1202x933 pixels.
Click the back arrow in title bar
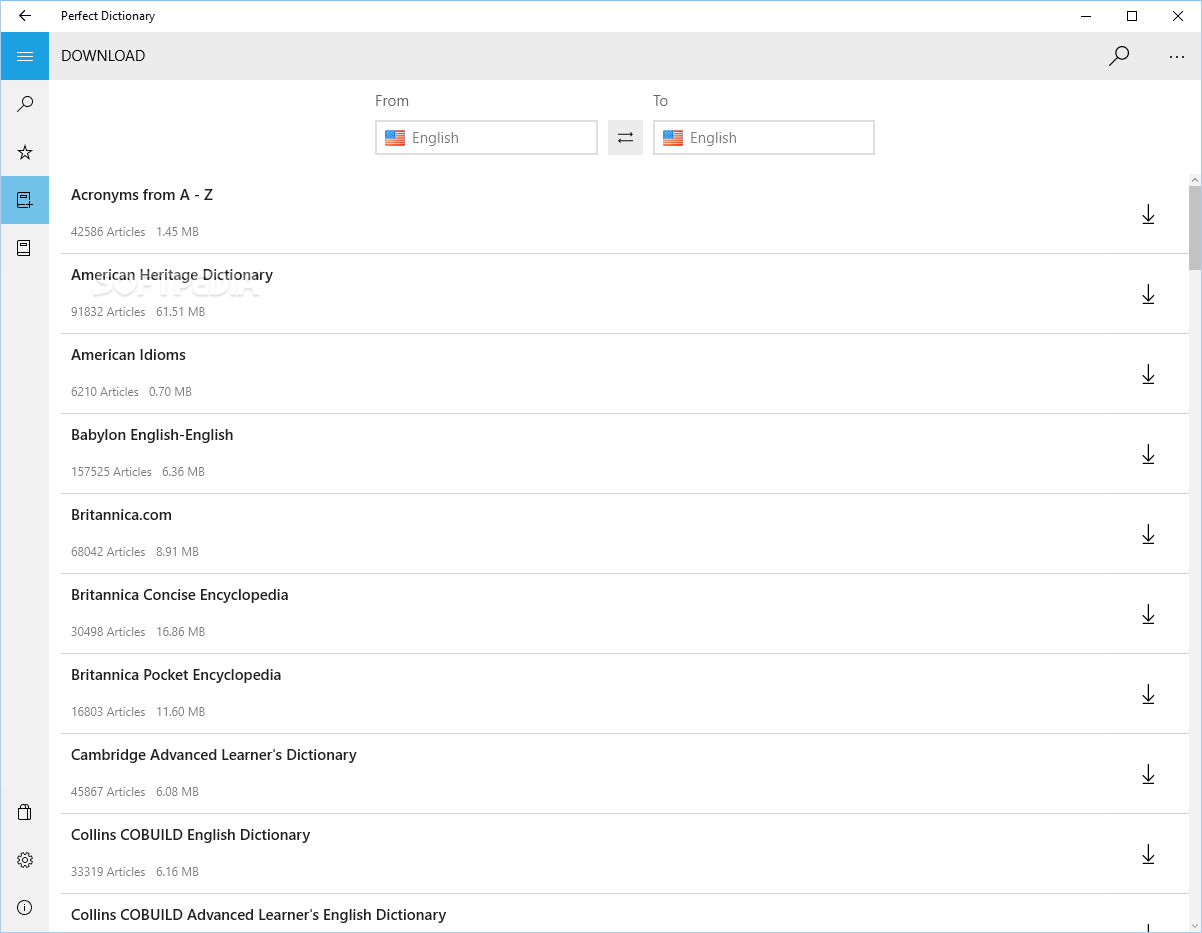25,16
